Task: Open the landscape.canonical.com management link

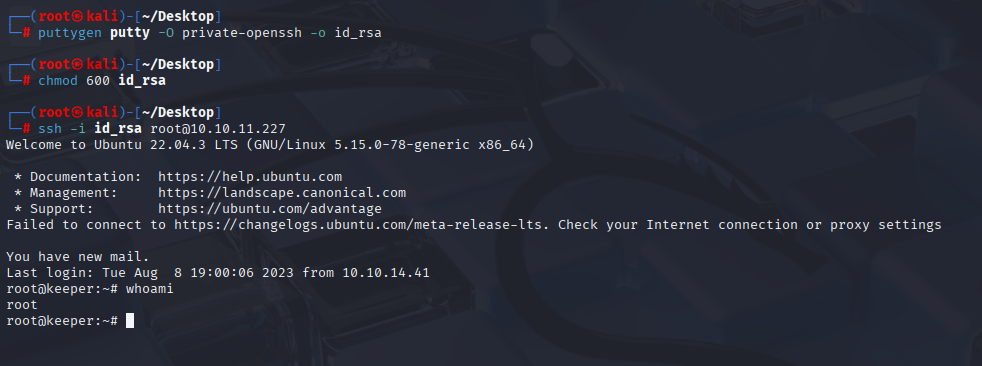Action: tap(282, 193)
